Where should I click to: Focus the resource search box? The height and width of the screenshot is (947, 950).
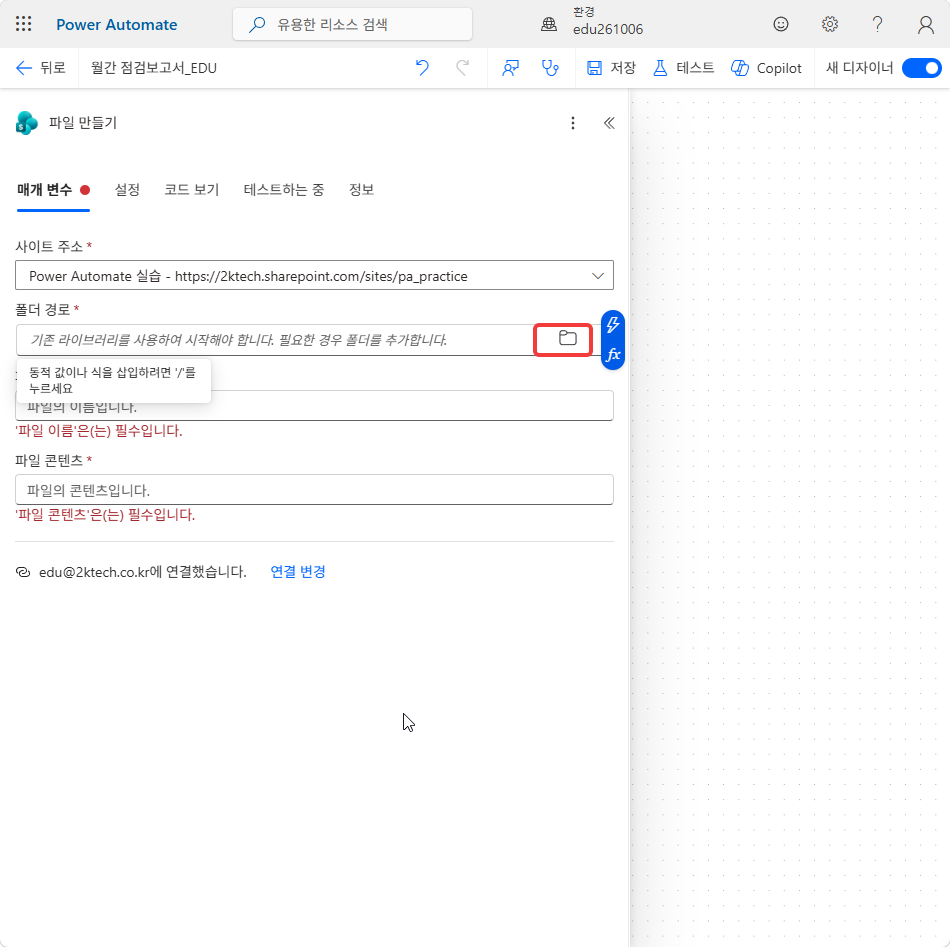(x=352, y=24)
